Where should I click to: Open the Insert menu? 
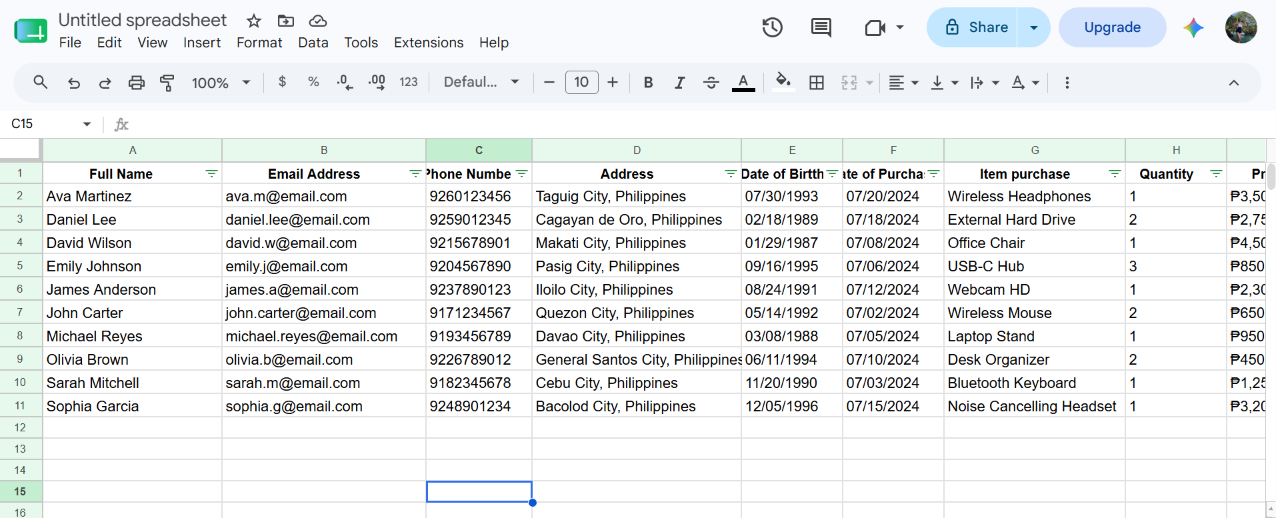point(202,42)
